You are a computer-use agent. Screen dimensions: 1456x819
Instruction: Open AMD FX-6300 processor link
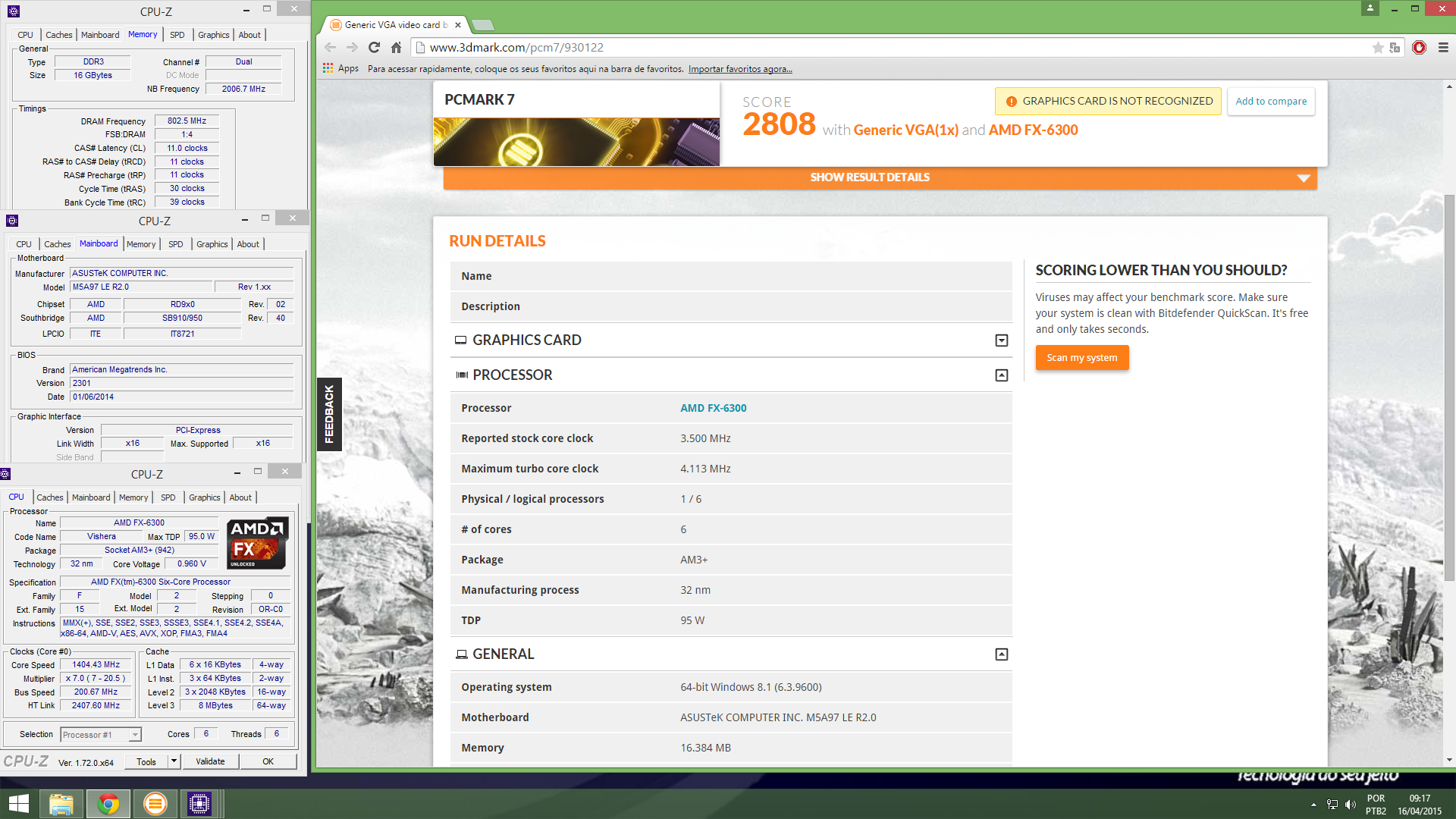click(713, 408)
